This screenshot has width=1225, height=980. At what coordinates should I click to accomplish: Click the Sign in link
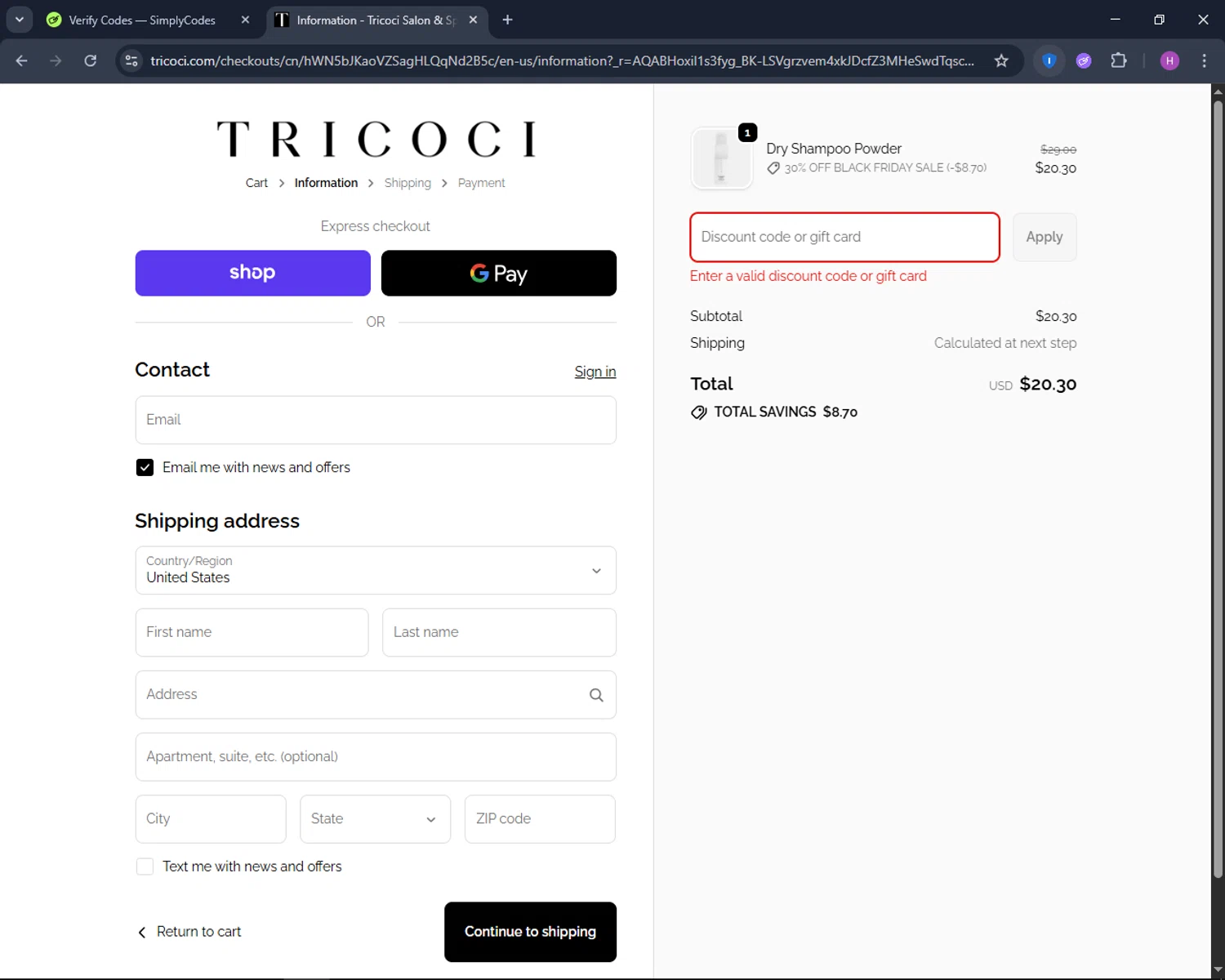pos(595,372)
